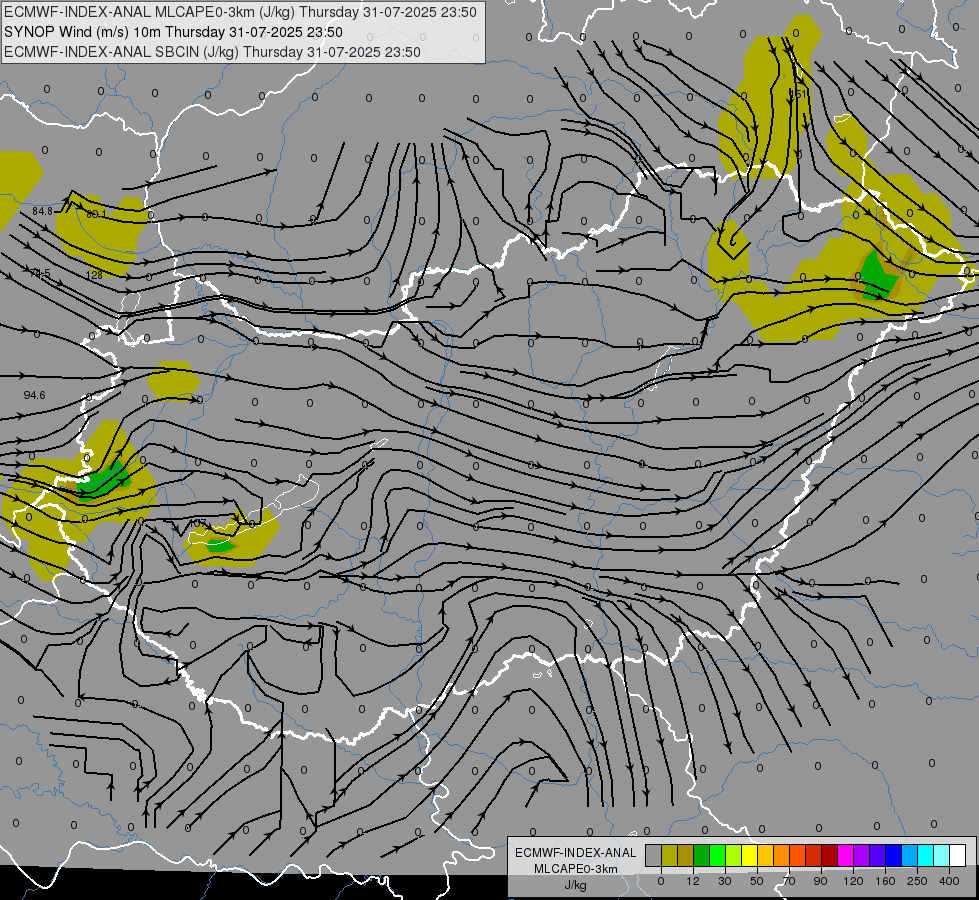Viewport: 979px width, 900px height.
Task: Click the legend scale value 30
Action: point(725,881)
